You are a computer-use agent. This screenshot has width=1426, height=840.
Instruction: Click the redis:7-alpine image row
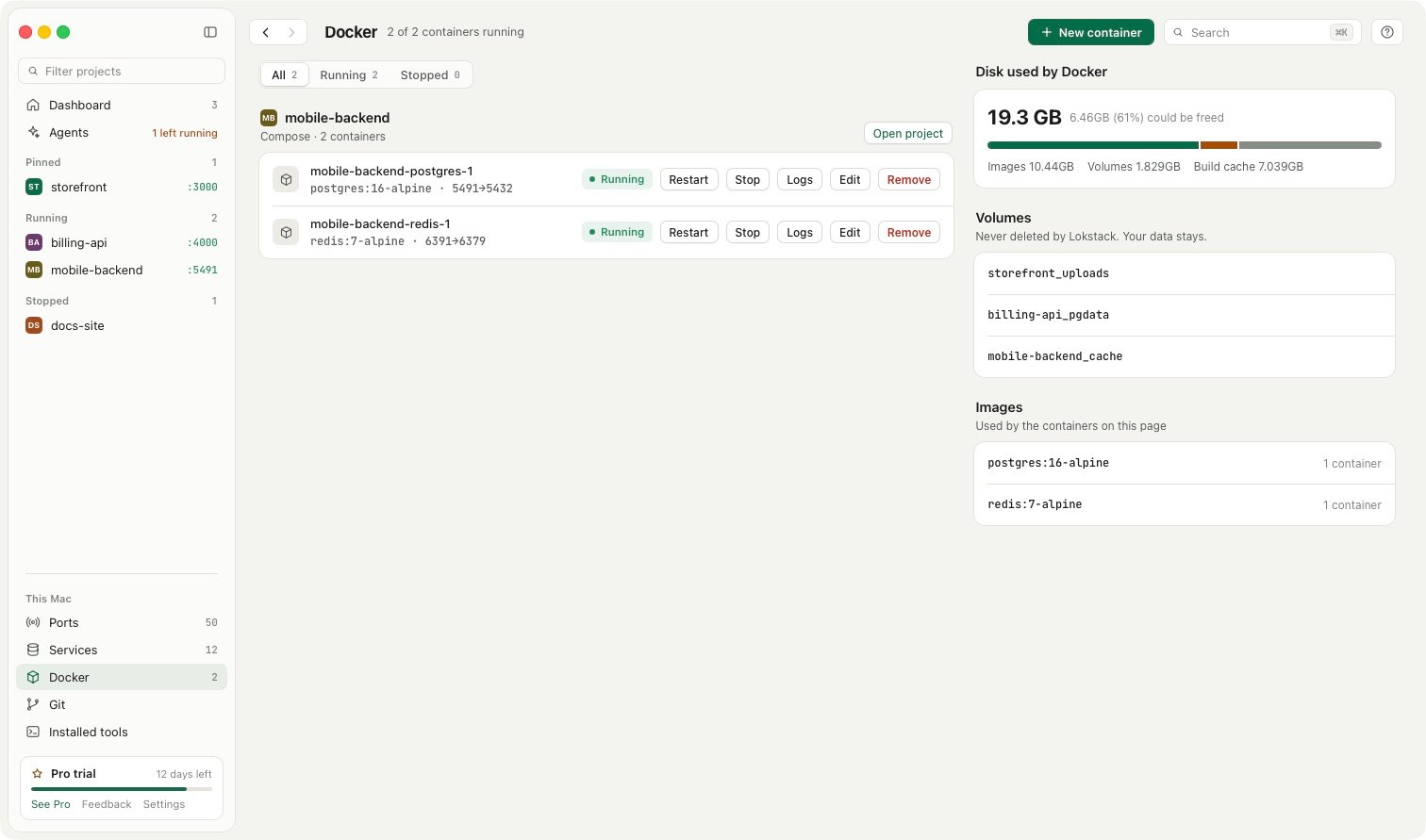point(1185,504)
